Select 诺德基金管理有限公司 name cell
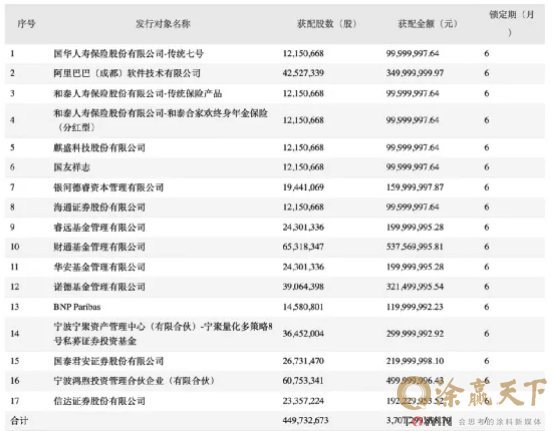Viewport: 552px width, 431px height. click(x=99, y=287)
